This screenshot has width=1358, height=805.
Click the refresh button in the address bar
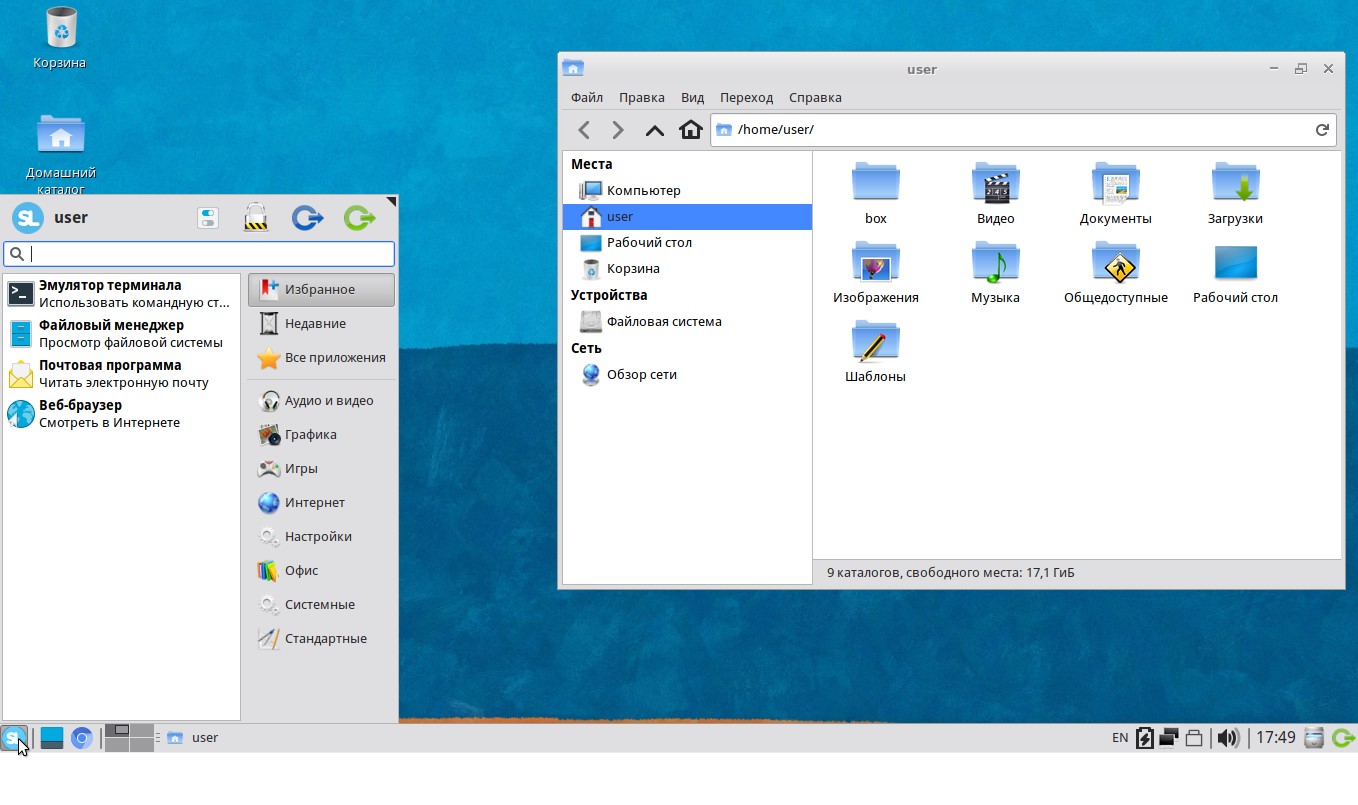click(x=1321, y=129)
